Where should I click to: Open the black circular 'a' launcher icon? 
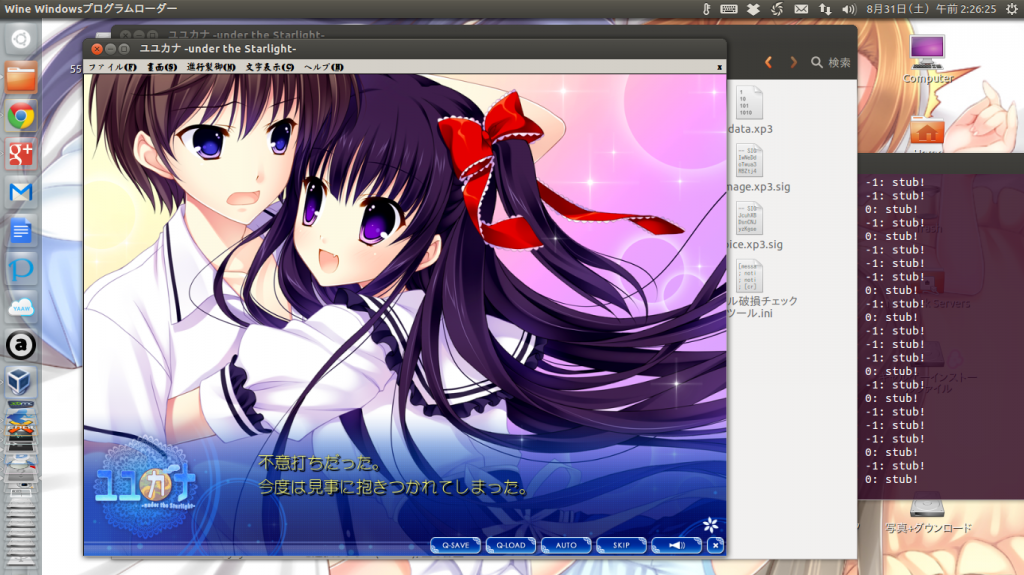point(21,346)
